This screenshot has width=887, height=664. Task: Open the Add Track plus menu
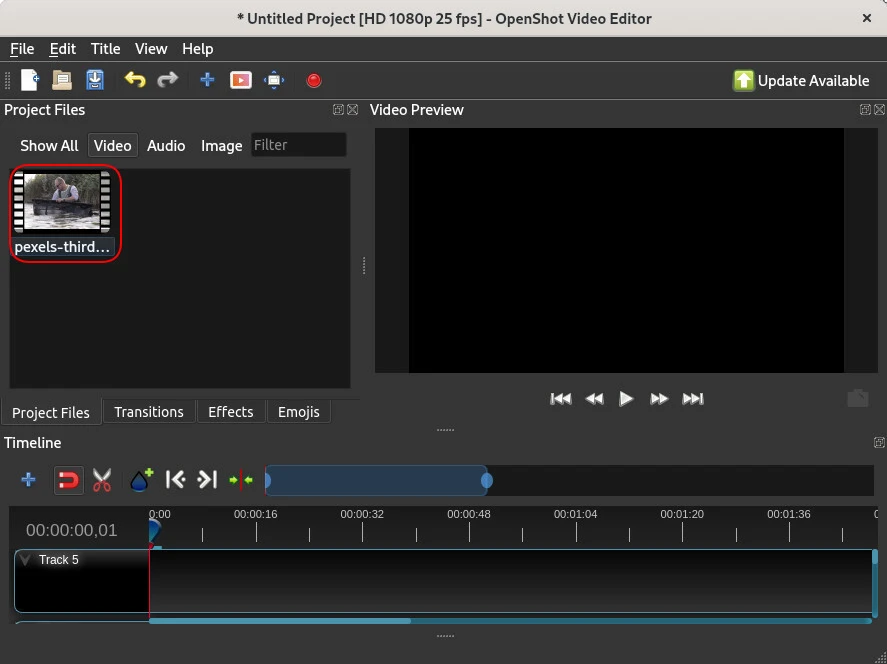tap(28, 480)
